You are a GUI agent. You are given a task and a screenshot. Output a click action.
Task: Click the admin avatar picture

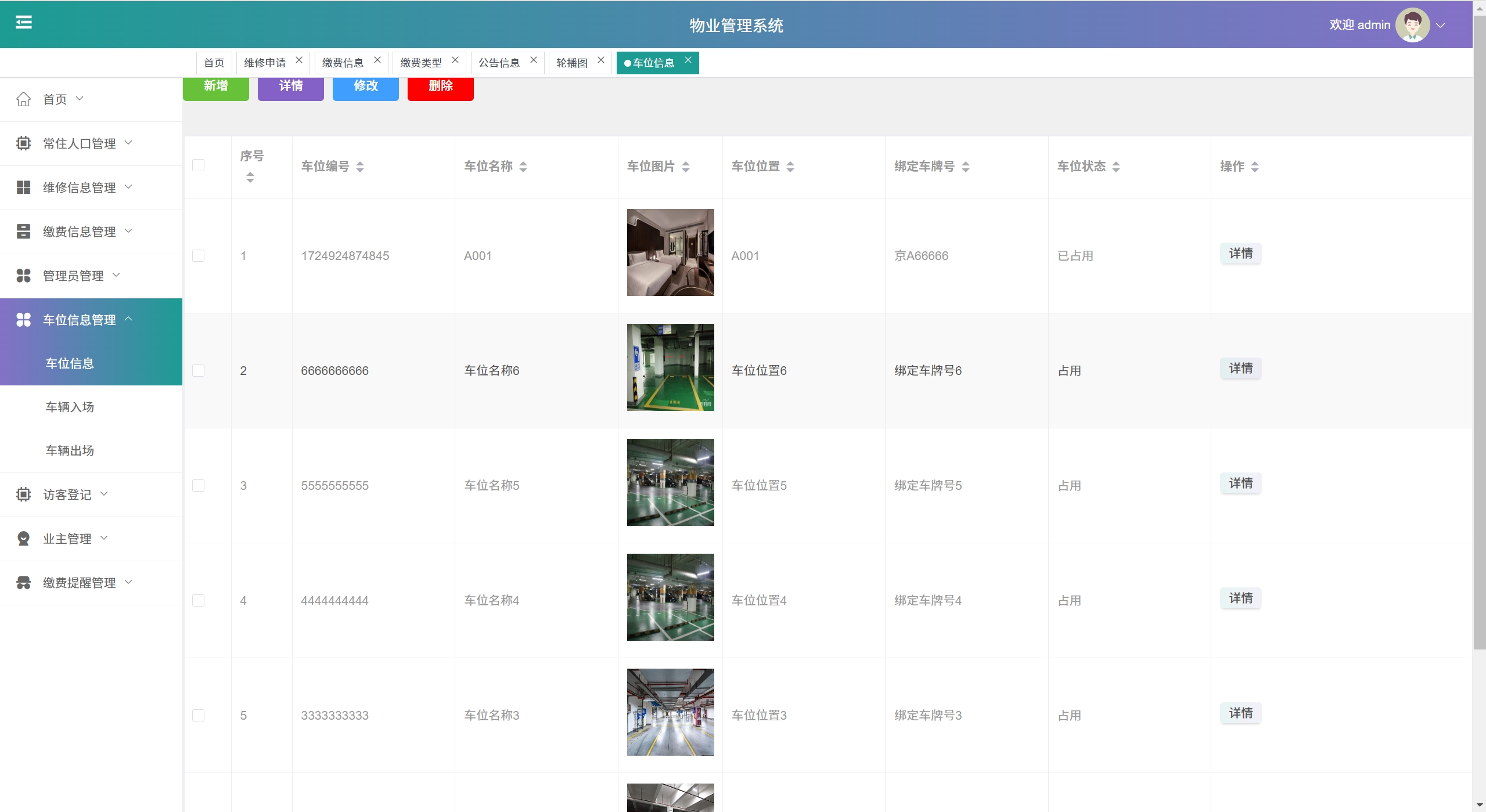coord(1412,25)
